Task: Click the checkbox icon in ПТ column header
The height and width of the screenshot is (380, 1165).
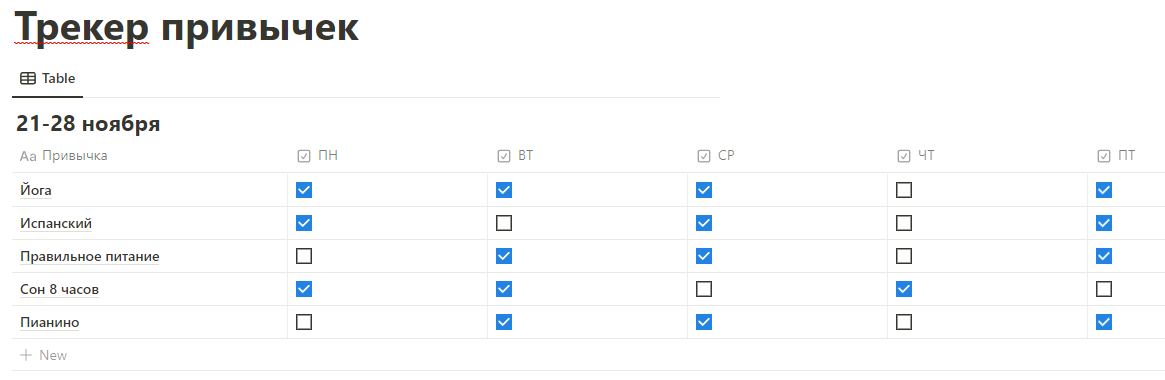Action: click(x=1104, y=156)
